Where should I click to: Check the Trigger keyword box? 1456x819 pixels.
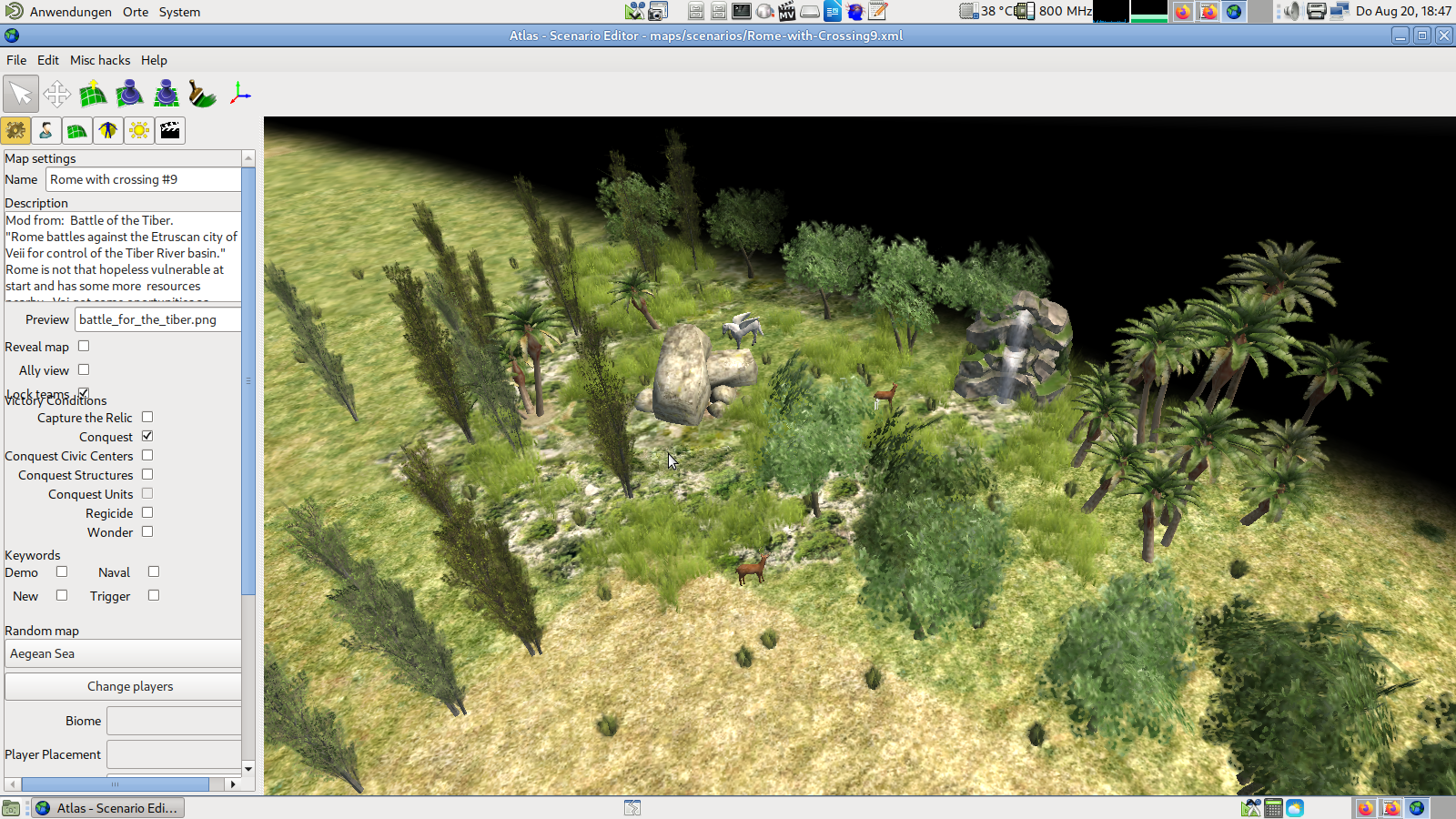(154, 595)
